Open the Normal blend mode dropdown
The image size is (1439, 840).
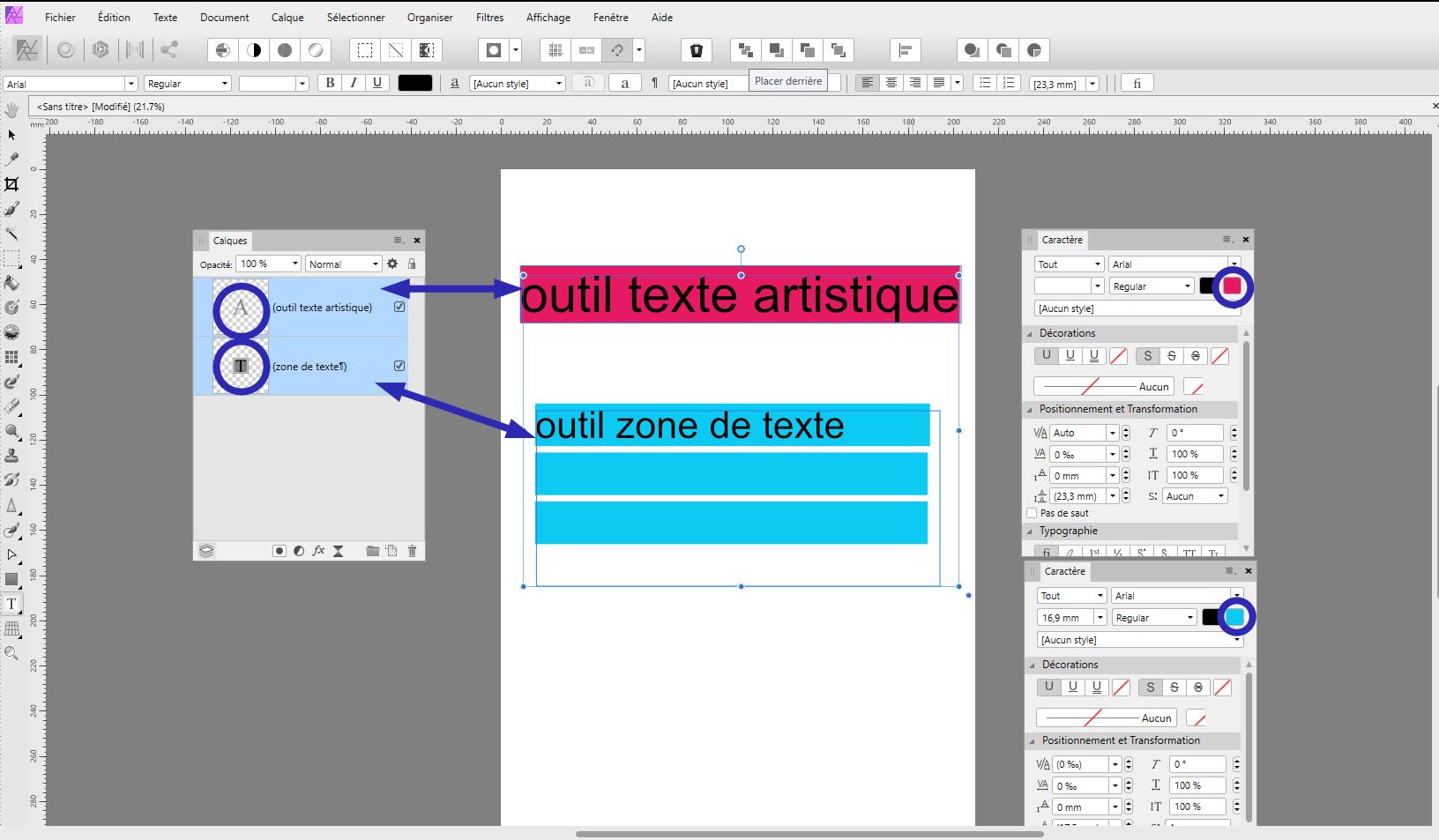343,264
